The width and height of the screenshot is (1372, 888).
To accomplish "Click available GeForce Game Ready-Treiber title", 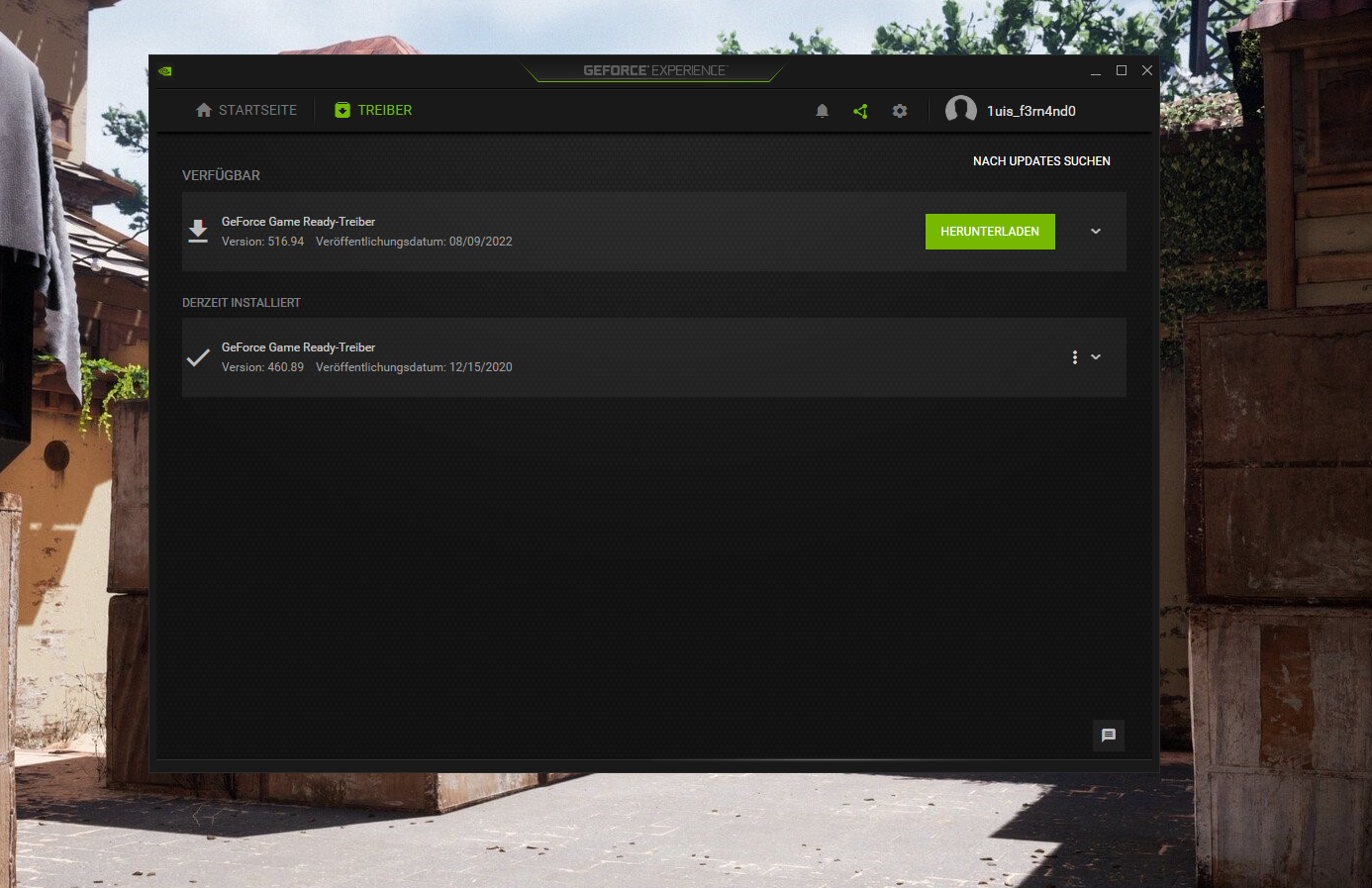I will pos(298,222).
